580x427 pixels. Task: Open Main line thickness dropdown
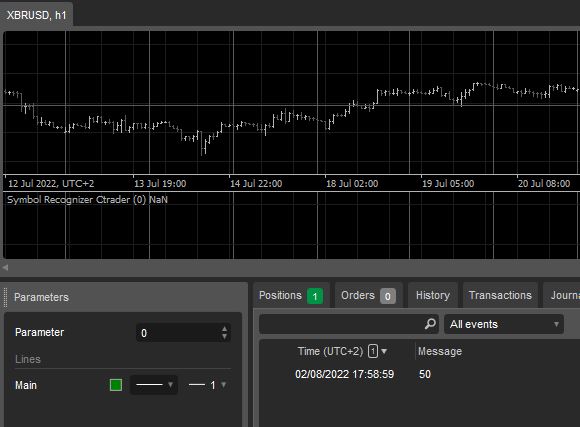pos(208,385)
